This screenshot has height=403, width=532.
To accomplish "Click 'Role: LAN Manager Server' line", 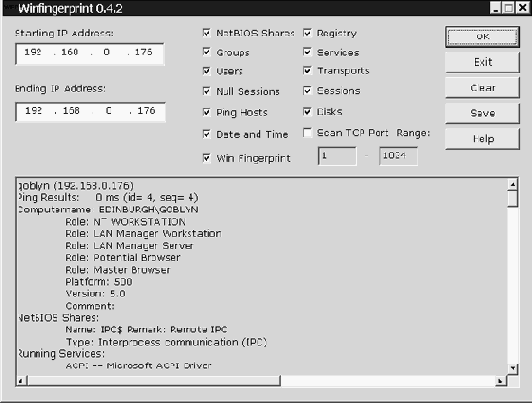I will tap(129, 246).
